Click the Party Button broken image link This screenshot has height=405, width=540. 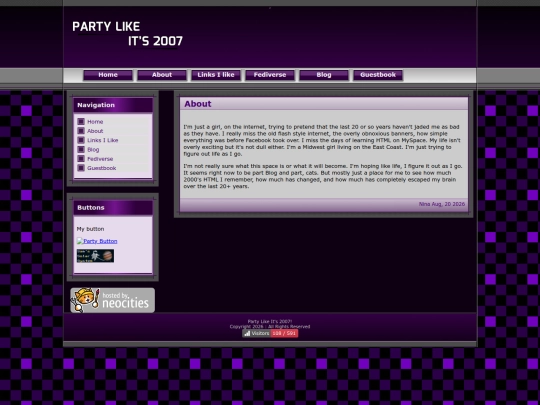point(97,241)
